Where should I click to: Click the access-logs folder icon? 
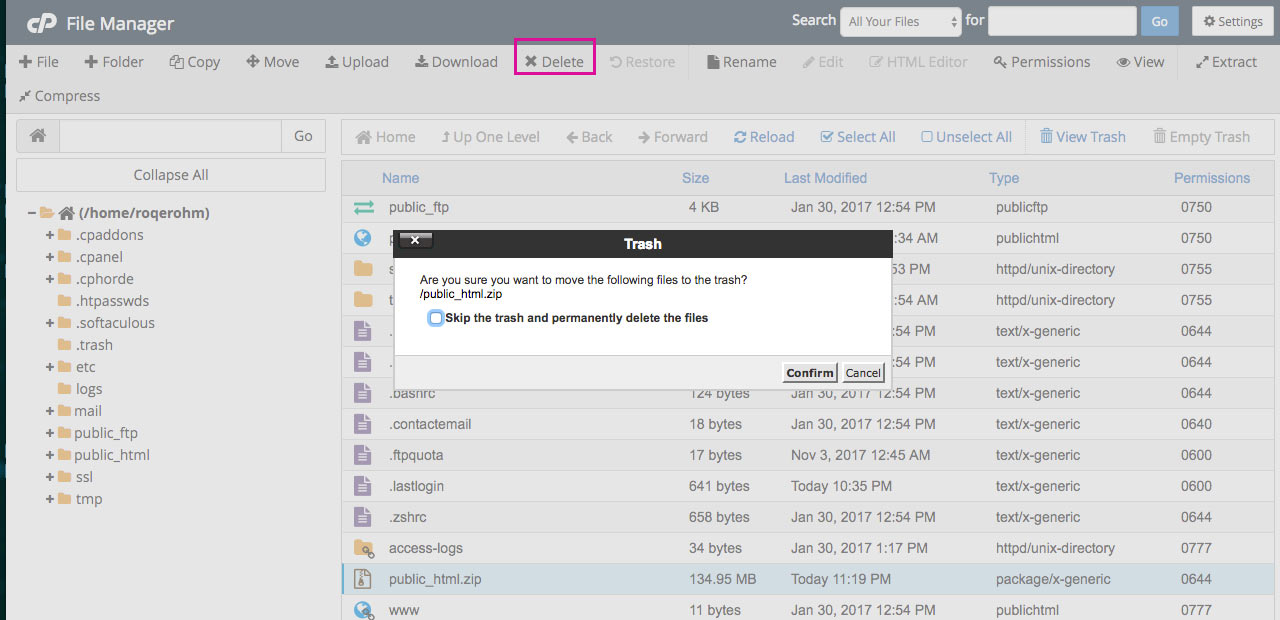coord(363,548)
